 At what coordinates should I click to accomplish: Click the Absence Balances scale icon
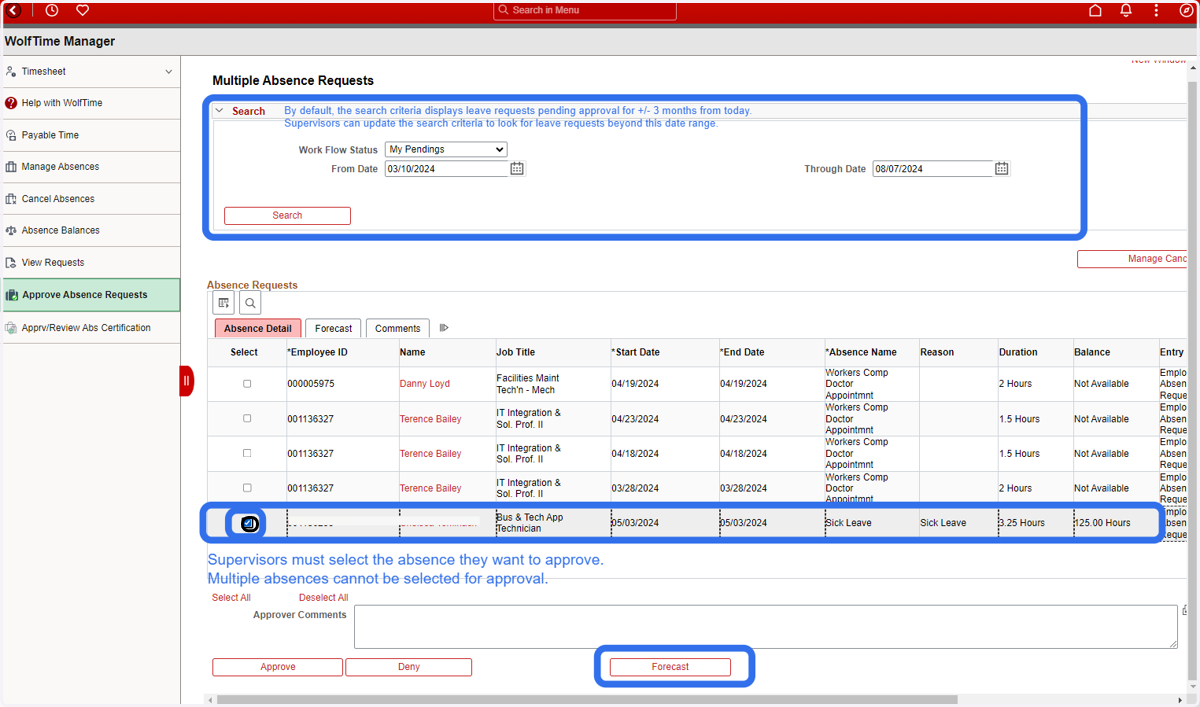click(x=11, y=230)
